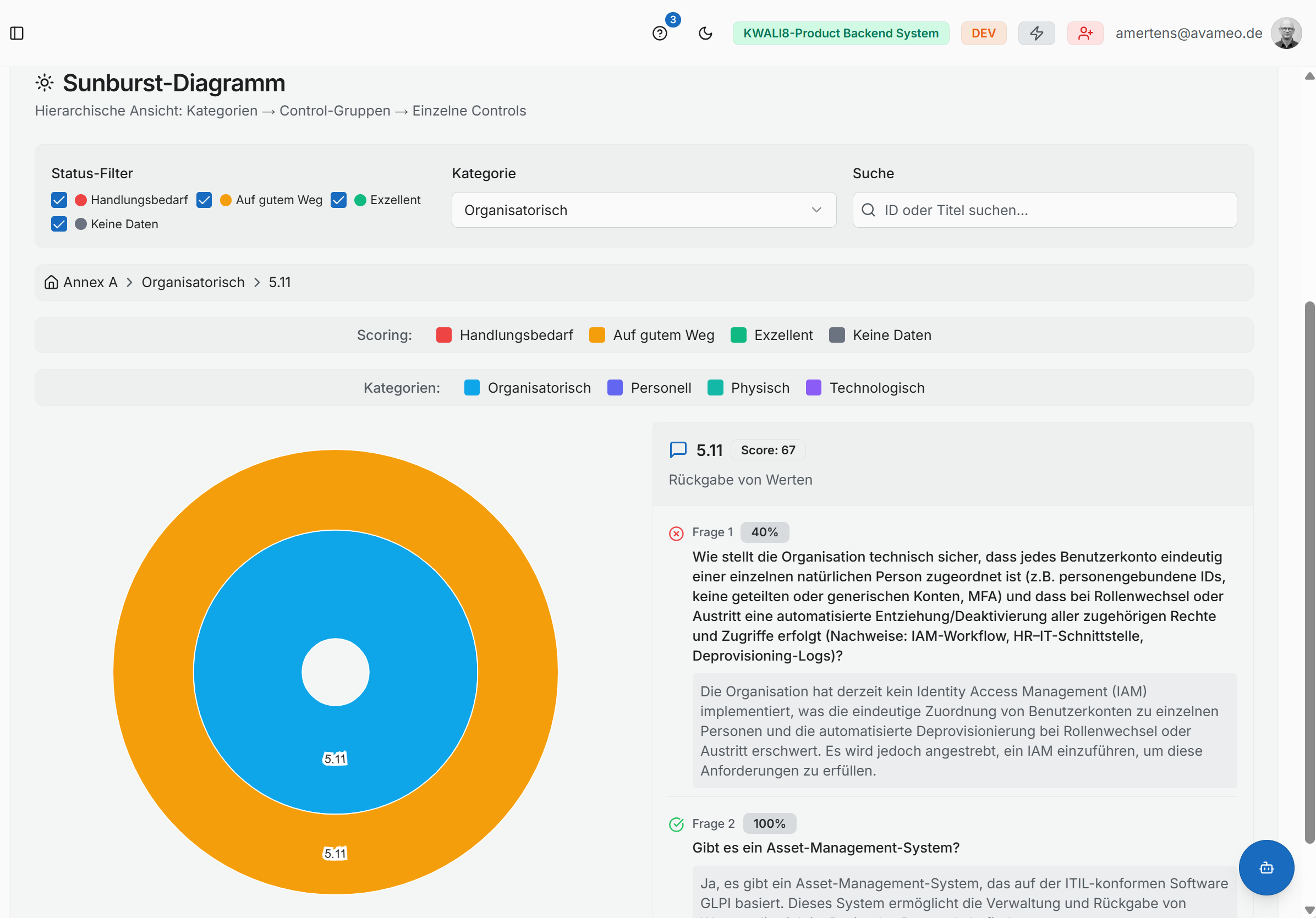
Task: Open the Kategorie dropdown
Action: click(x=643, y=210)
